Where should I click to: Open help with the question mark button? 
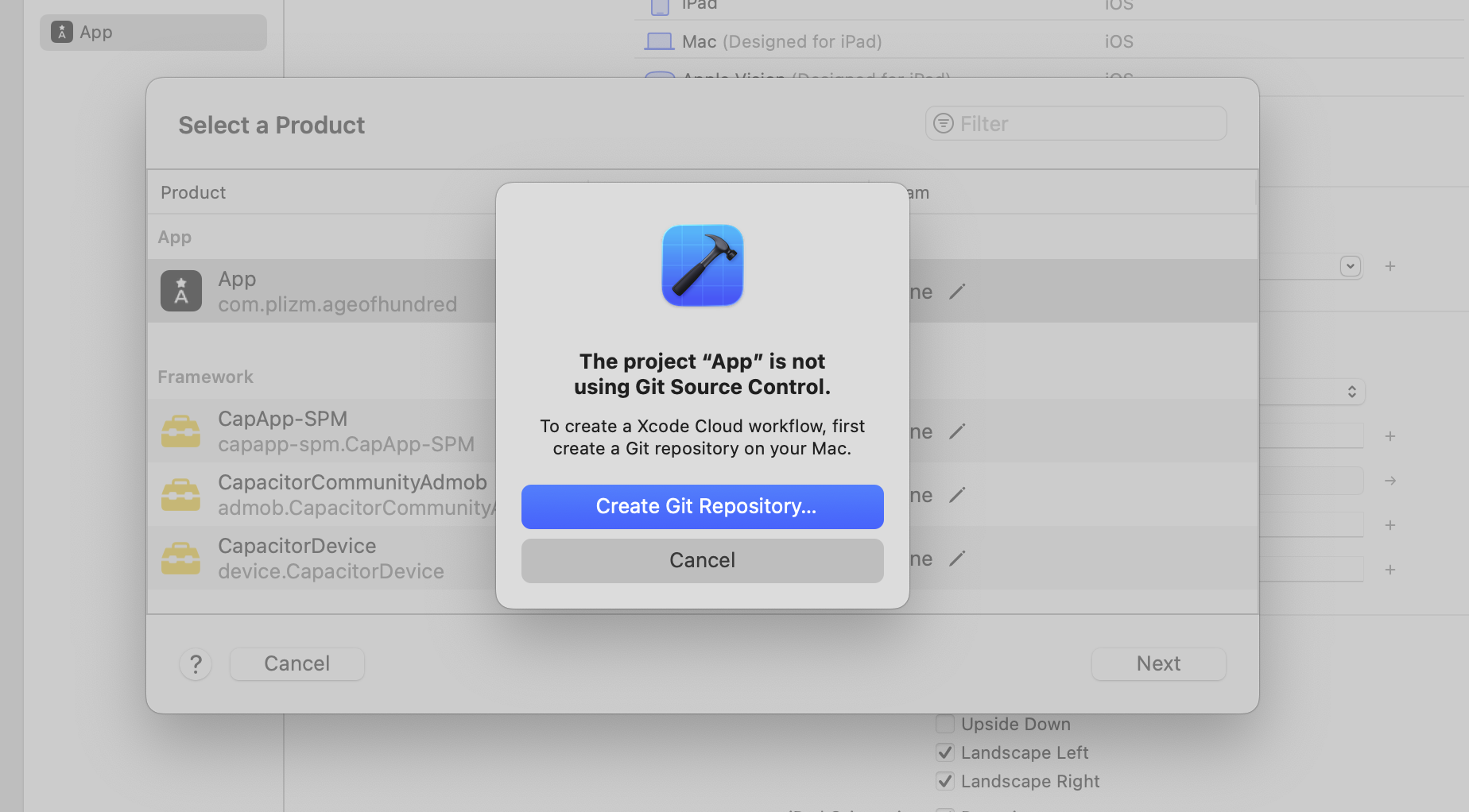click(x=196, y=664)
